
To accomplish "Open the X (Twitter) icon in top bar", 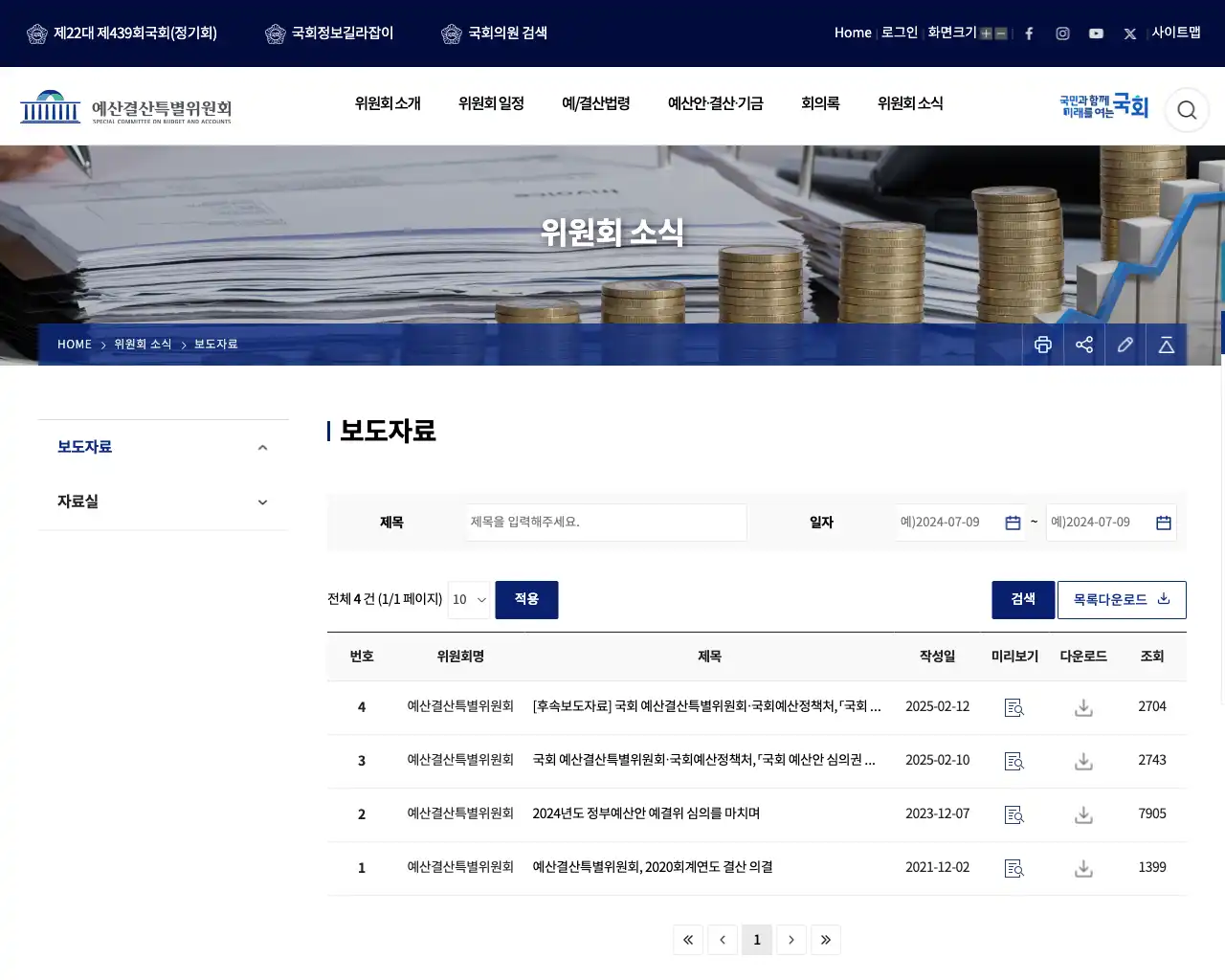I will pyautogui.click(x=1130, y=33).
